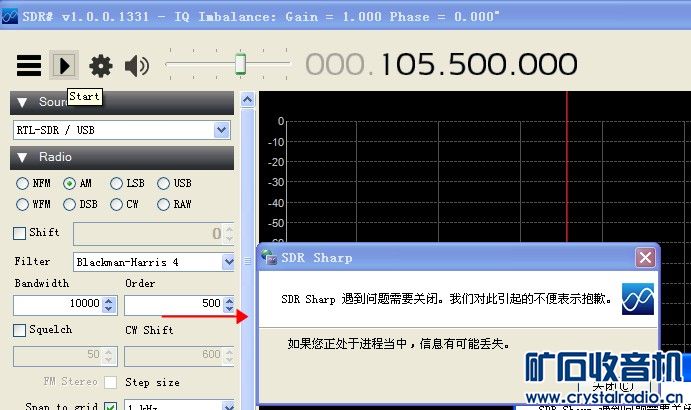Click the Start play button
Image resolution: width=691 pixels, height=410 pixels.
(64, 65)
